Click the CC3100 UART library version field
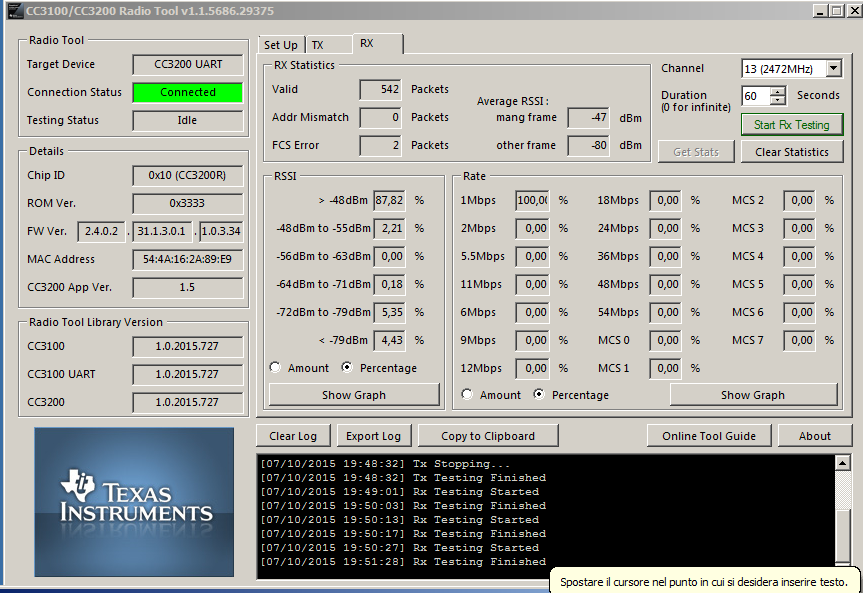This screenshot has height=593, width=863. (188, 374)
